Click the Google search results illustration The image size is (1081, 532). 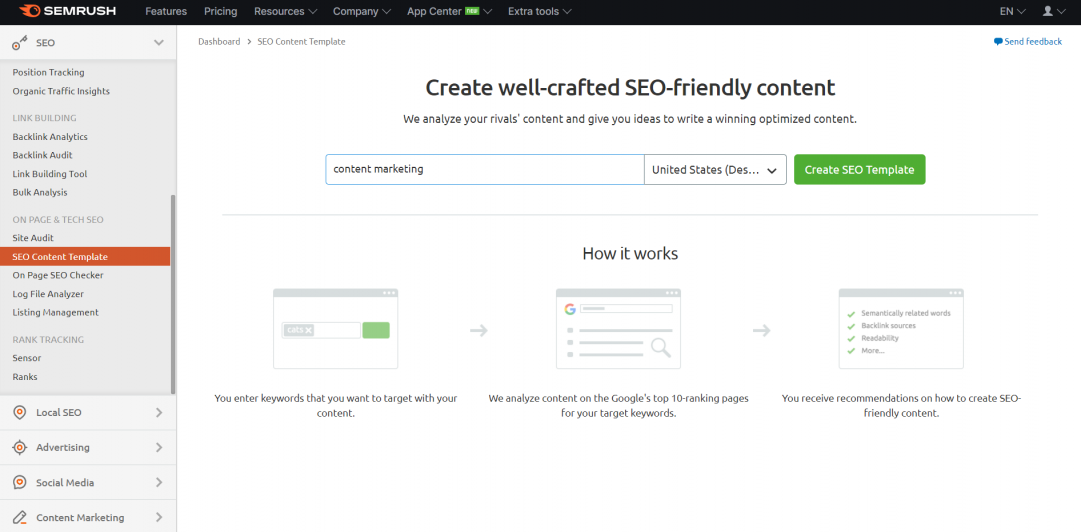tap(618, 329)
